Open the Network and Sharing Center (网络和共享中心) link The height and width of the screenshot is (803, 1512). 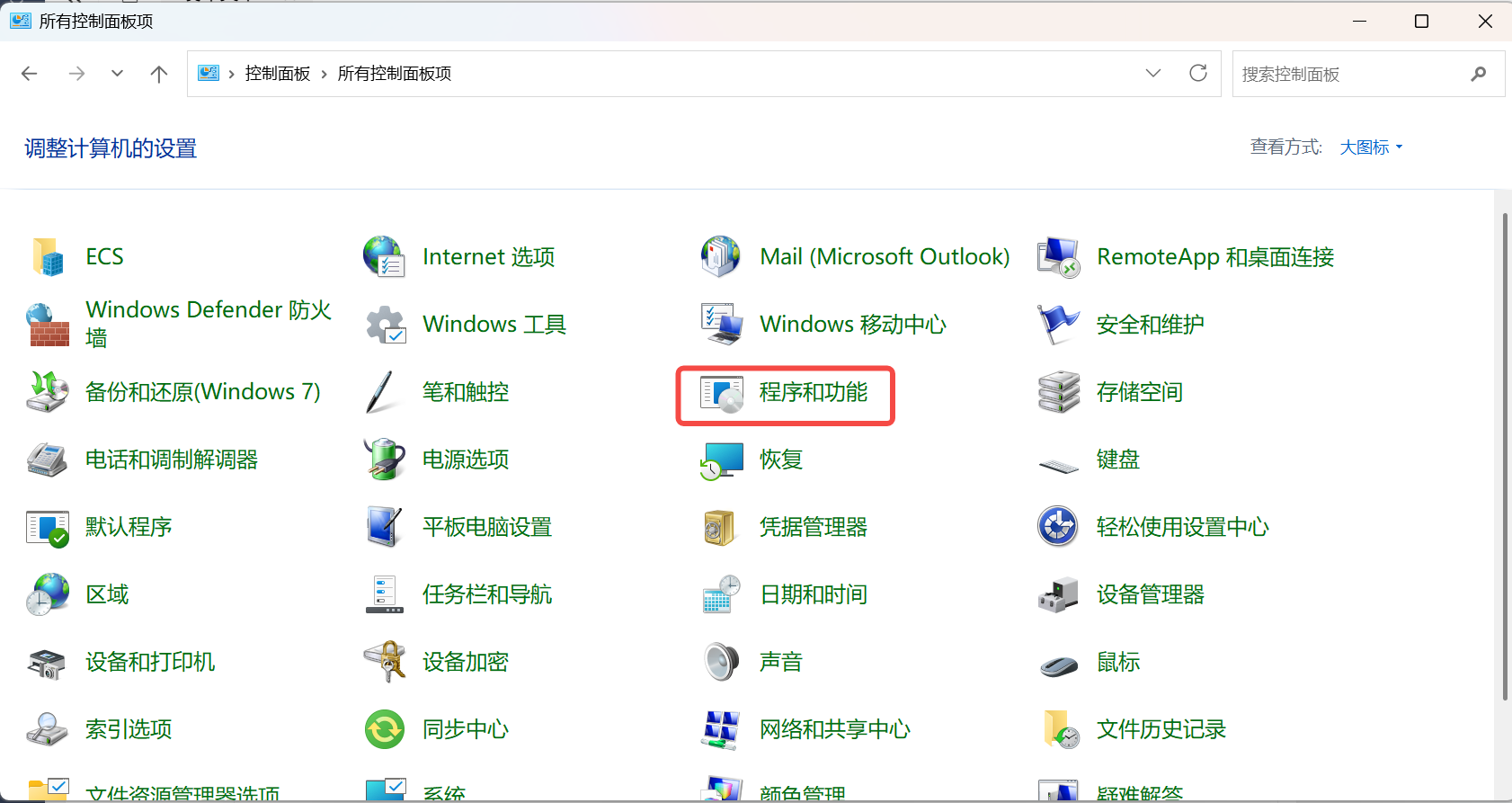[834, 729]
